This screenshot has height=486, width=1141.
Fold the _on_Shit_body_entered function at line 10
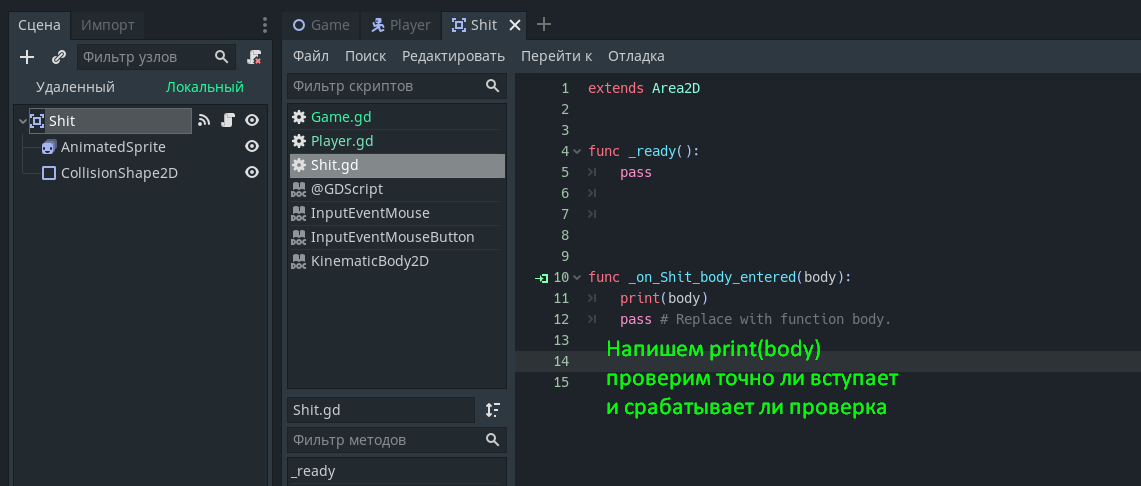pyautogui.click(x=577, y=277)
